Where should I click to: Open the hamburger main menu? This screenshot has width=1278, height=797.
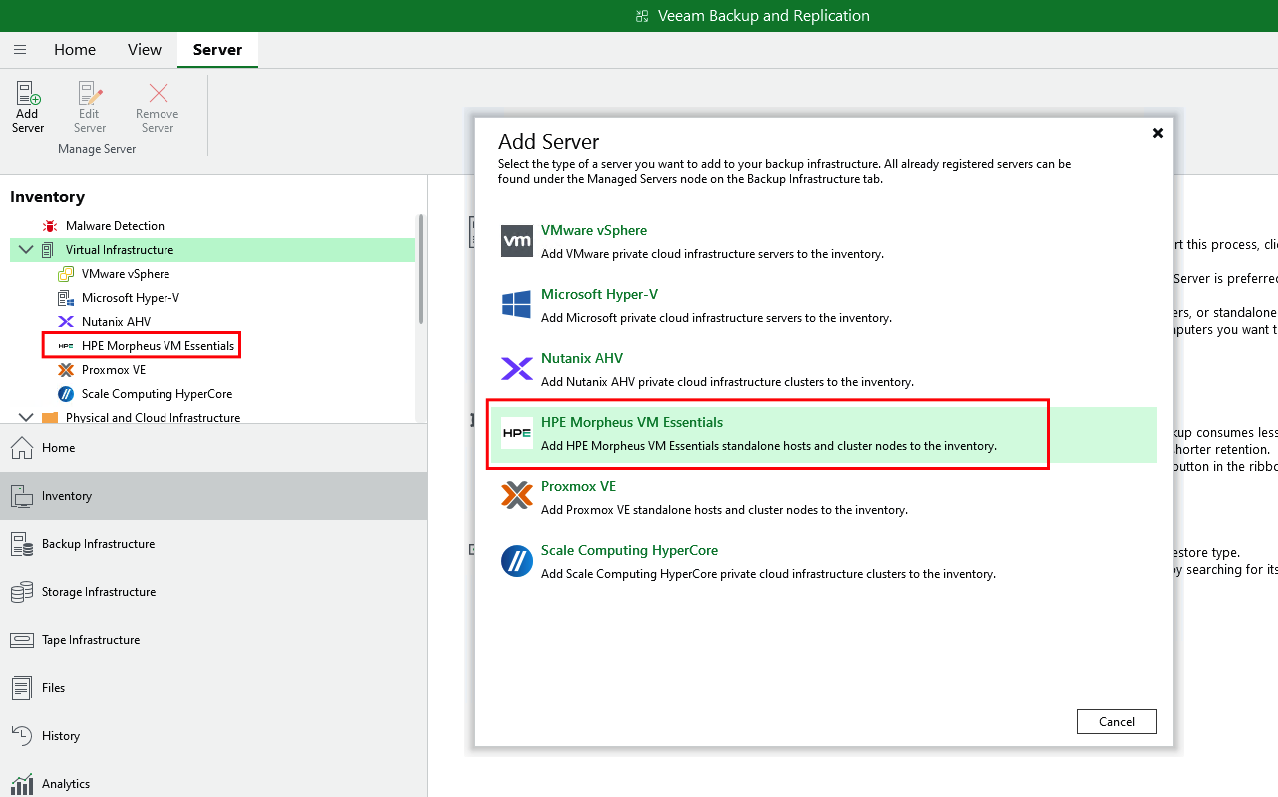[x=20, y=50]
